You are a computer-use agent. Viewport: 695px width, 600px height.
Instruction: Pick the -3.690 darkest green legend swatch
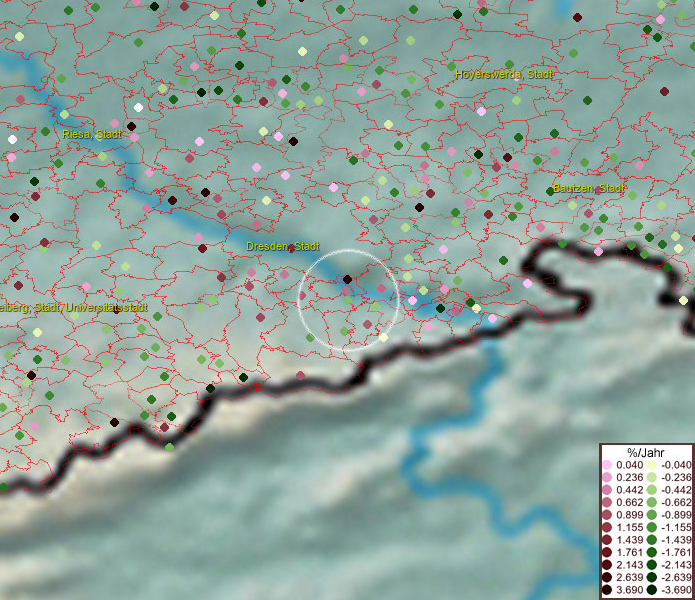click(651, 591)
